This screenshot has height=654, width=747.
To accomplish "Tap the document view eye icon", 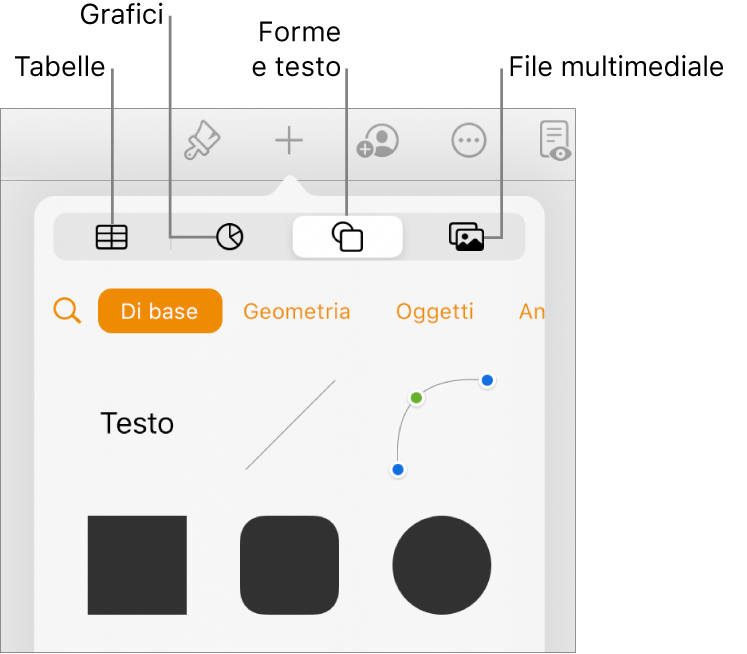I will coord(555,141).
